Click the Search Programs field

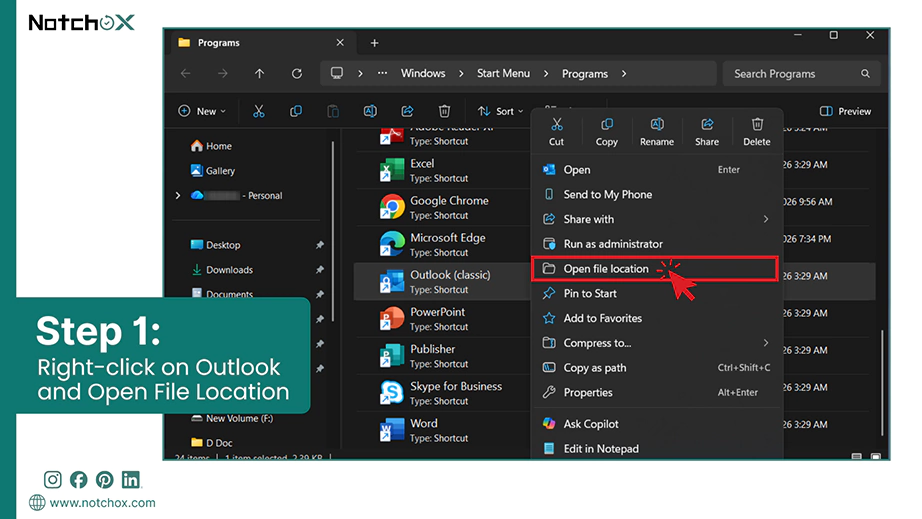(x=801, y=73)
